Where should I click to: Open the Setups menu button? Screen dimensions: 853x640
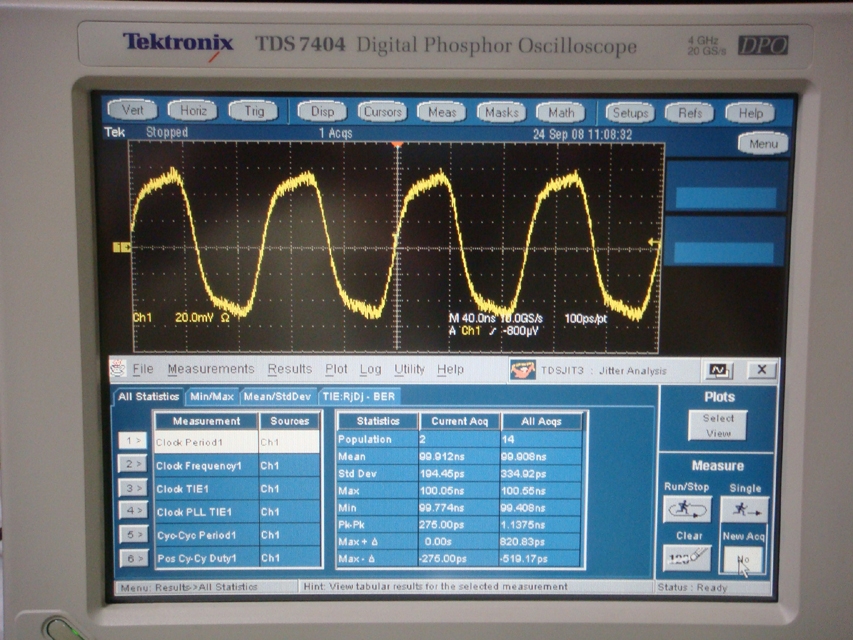pos(630,113)
